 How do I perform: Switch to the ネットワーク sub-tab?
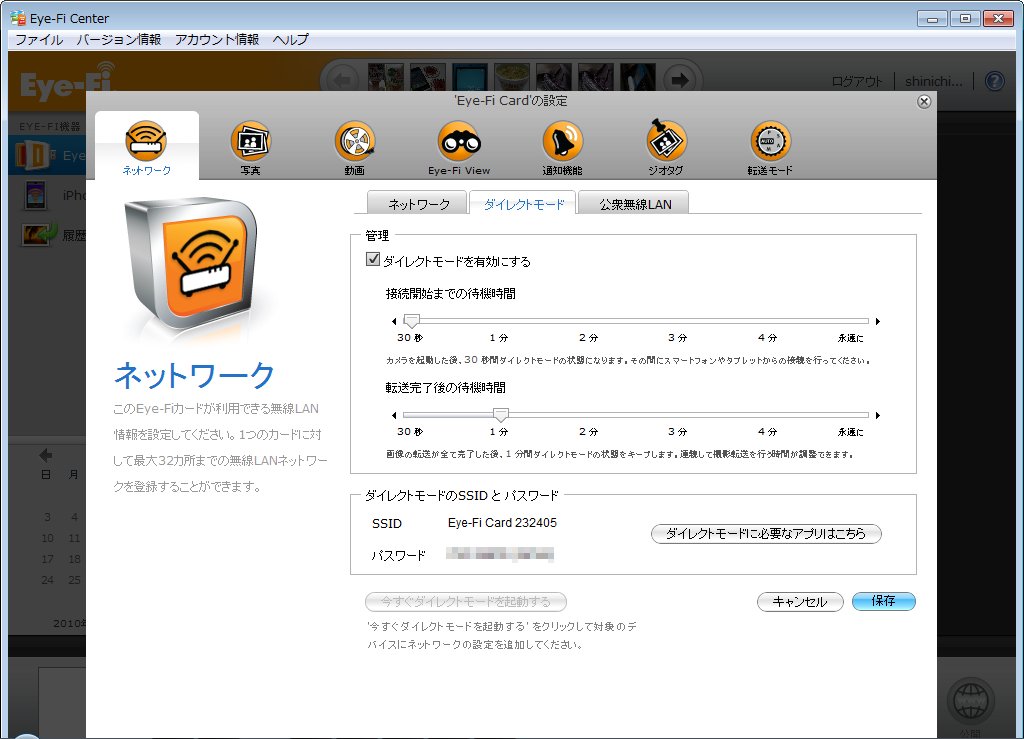pyautogui.click(x=417, y=203)
